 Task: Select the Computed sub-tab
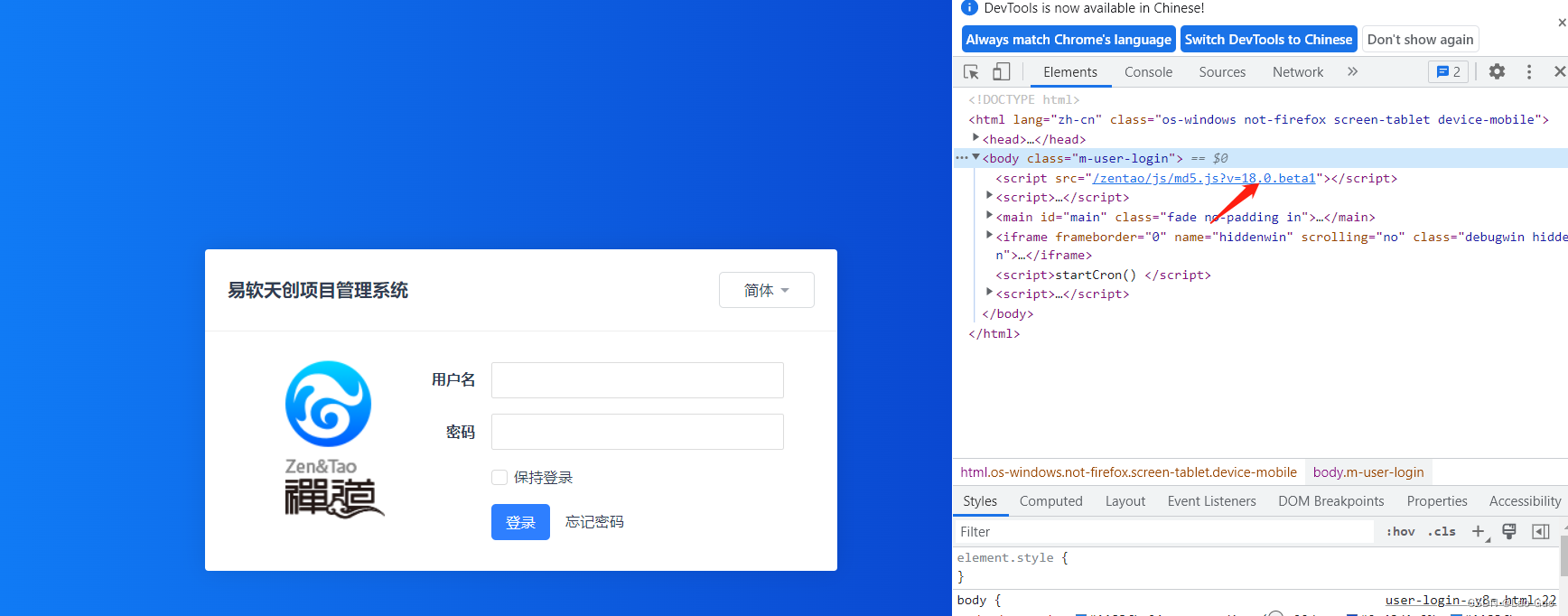[1050, 501]
